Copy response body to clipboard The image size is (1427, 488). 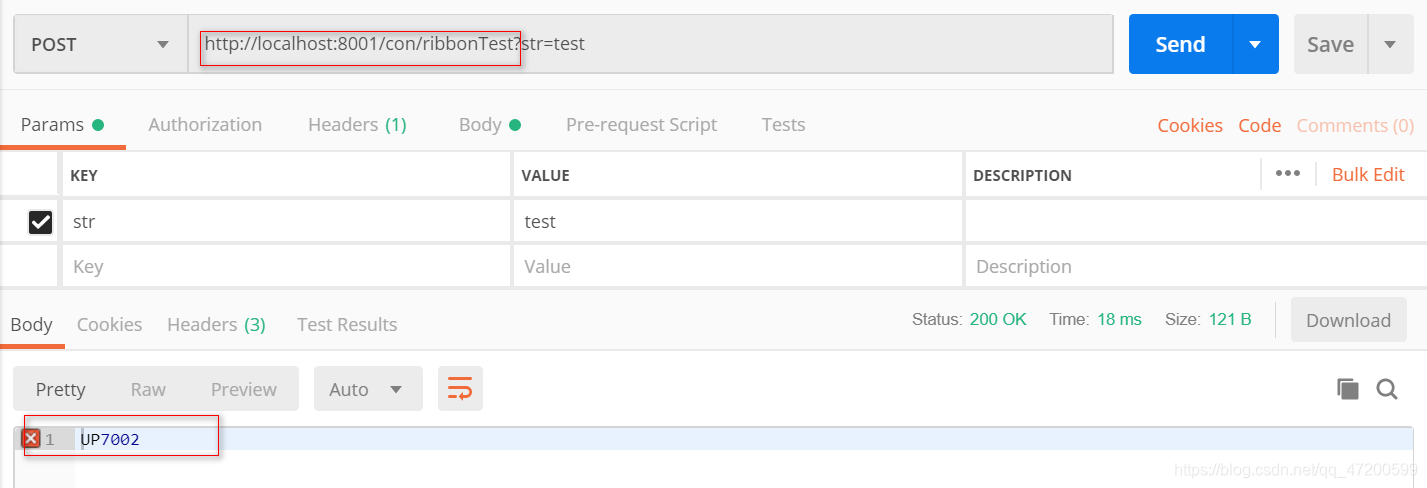click(x=1347, y=389)
